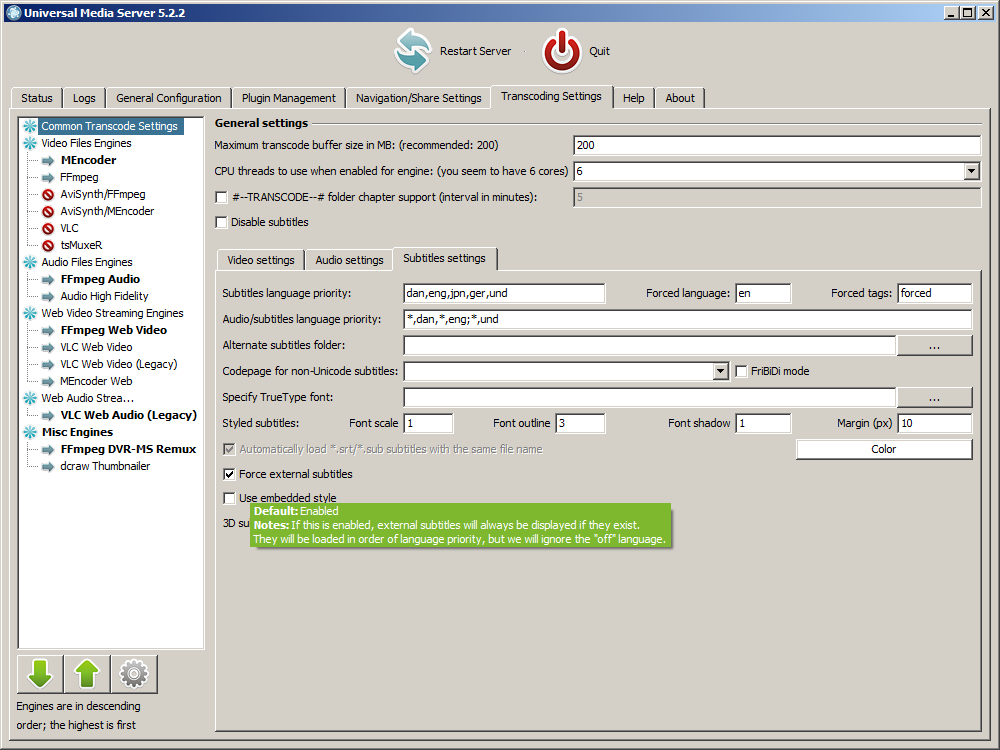Image resolution: width=1000 pixels, height=750 pixels.
Task: Click the Restart Server label
Action: tap(475, 51)
